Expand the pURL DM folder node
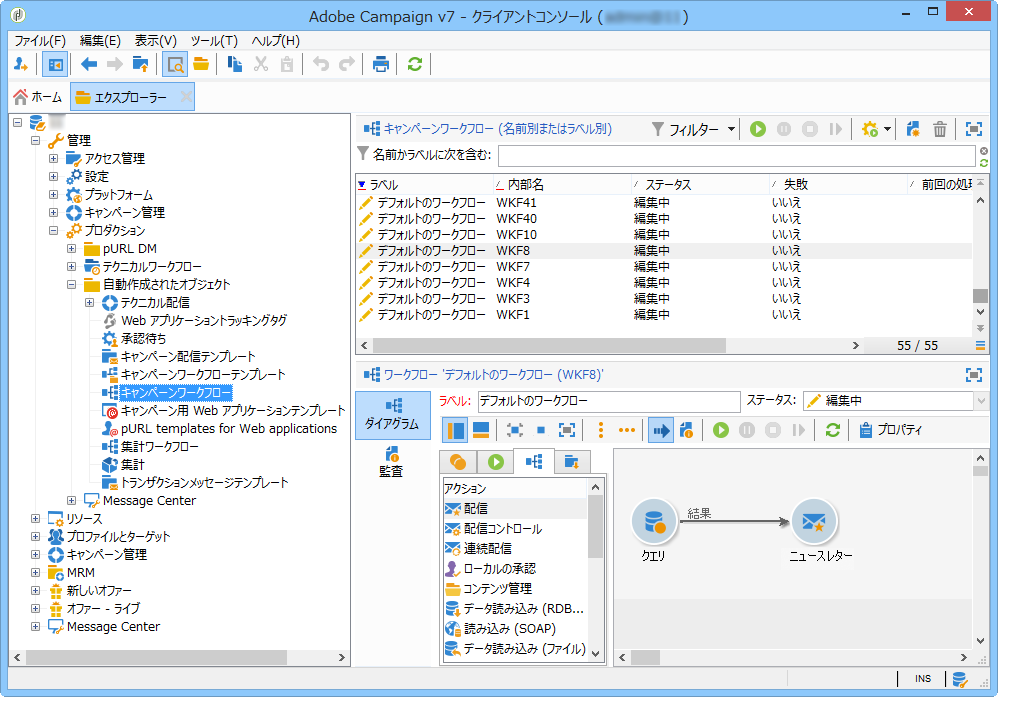Viewport: 1012px width, 710px height. tap(72, 248)
